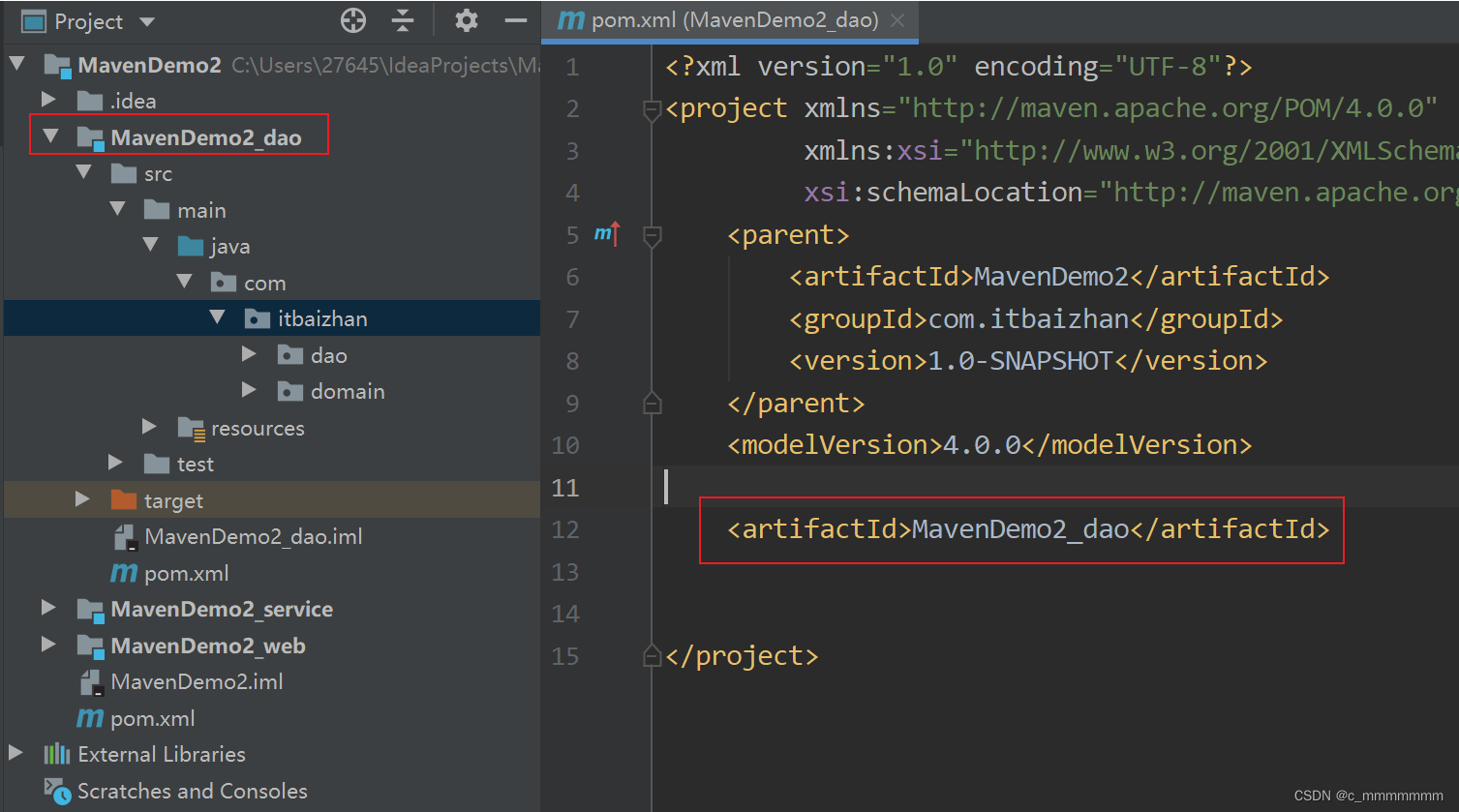The width and height of the screenshot is (1459, 812).
Task: Click the collapse all icon in Project toolbar
Action: click(x=403, y=20)
